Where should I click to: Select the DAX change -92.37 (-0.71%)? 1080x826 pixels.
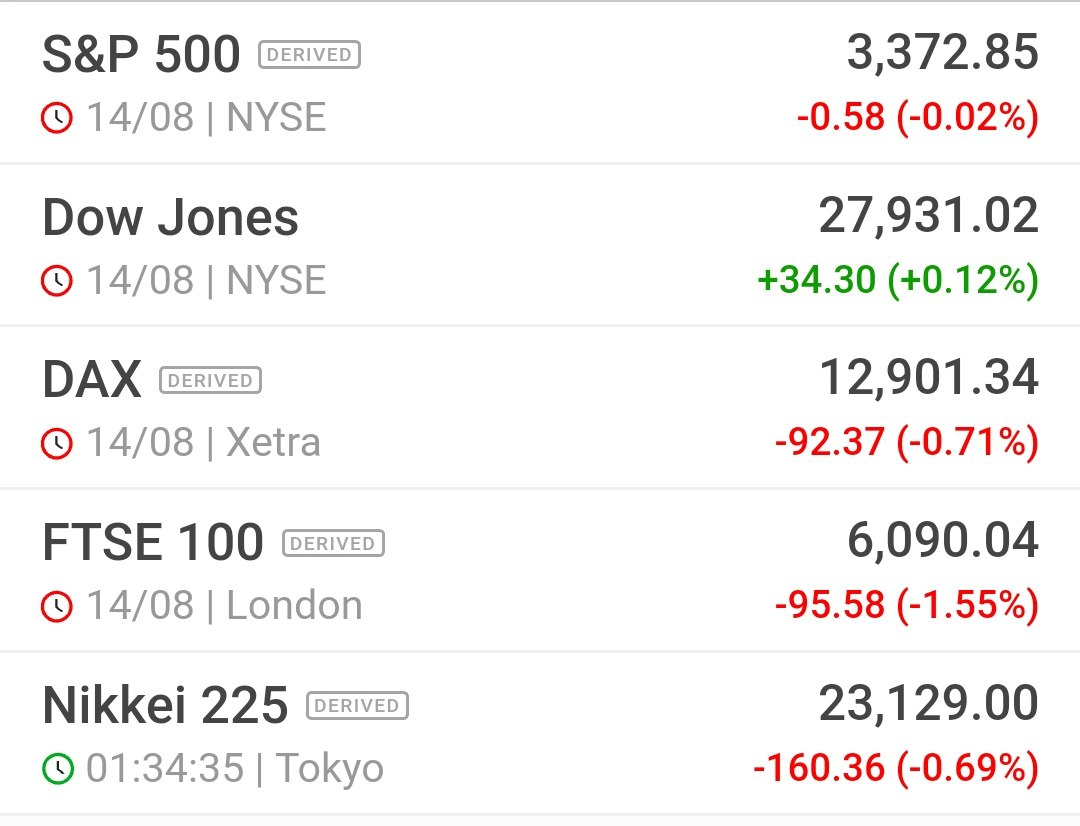pyautogui.click(x=906, y=442)
